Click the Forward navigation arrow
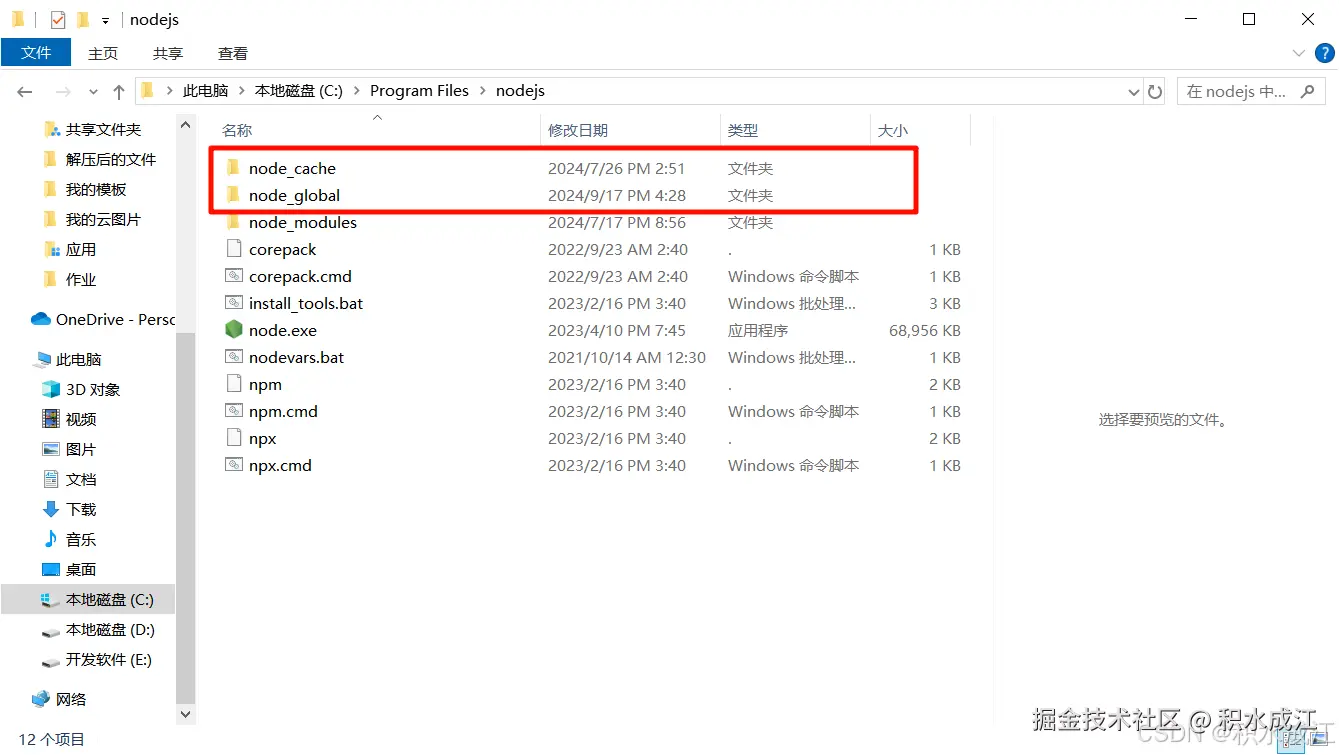 click(x=62, y=91)
